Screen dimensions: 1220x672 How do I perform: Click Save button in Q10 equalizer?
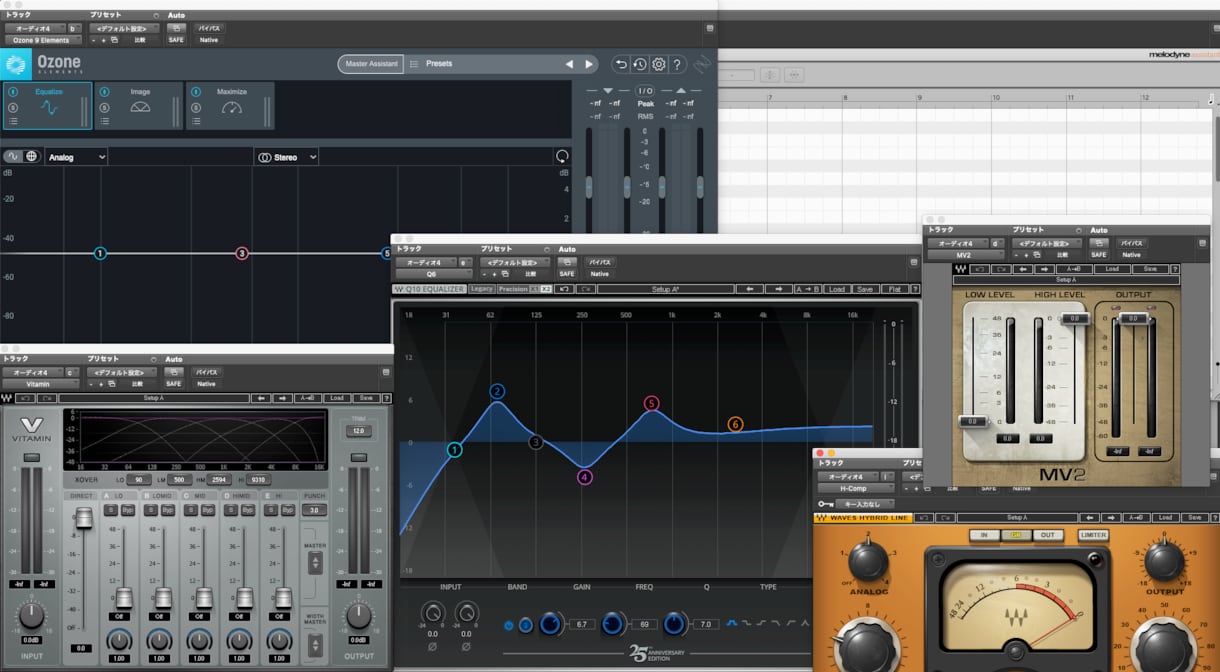865,289
